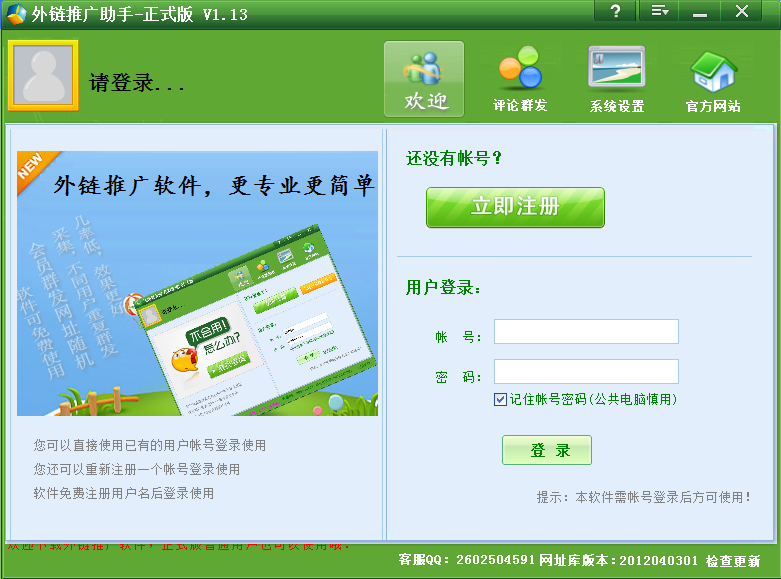Open the 欢迎 welcome tab

424,79
